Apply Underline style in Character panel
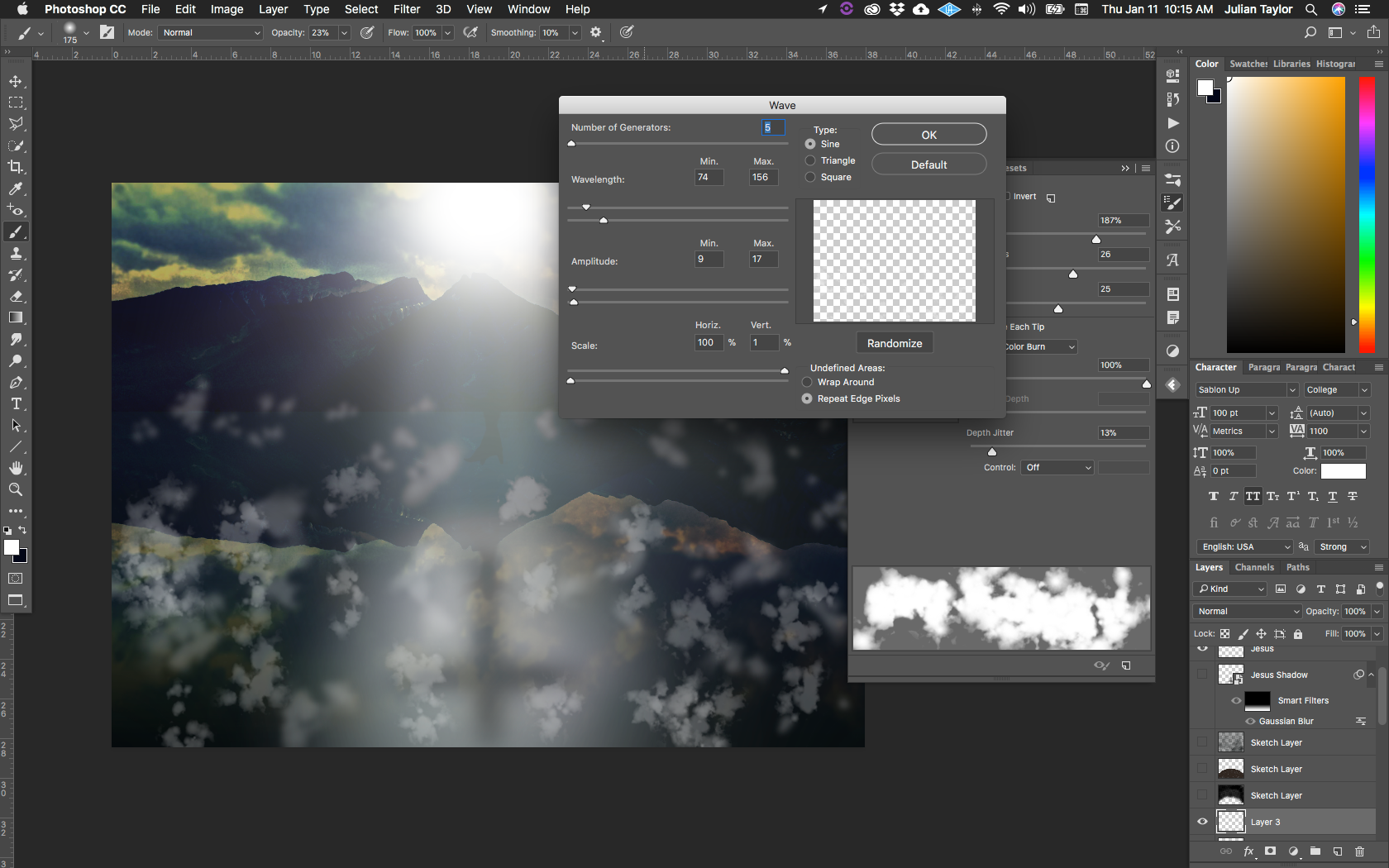1389x868 pixels. 1332,497
